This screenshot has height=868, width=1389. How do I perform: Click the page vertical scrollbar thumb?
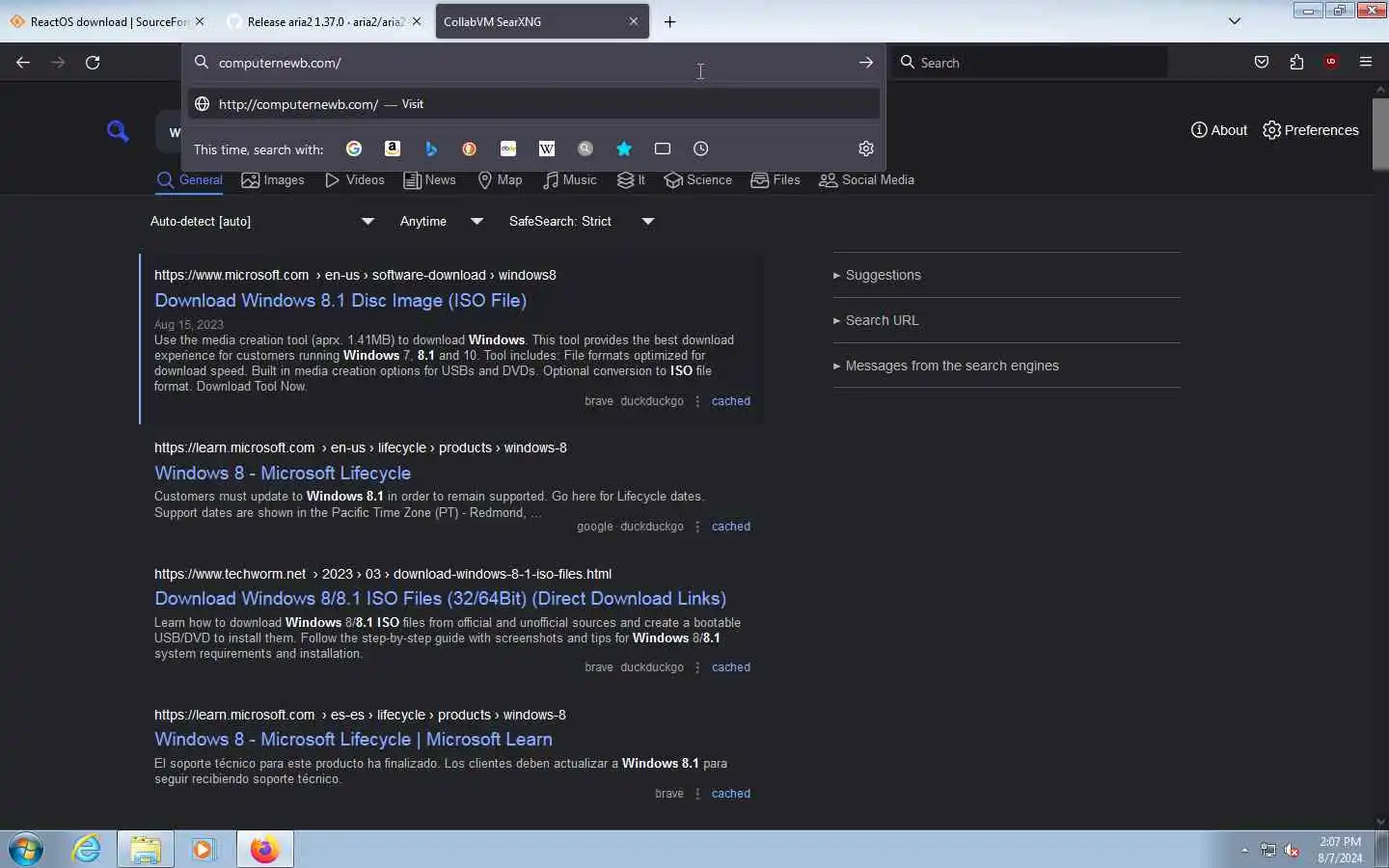pos(1380,133)
